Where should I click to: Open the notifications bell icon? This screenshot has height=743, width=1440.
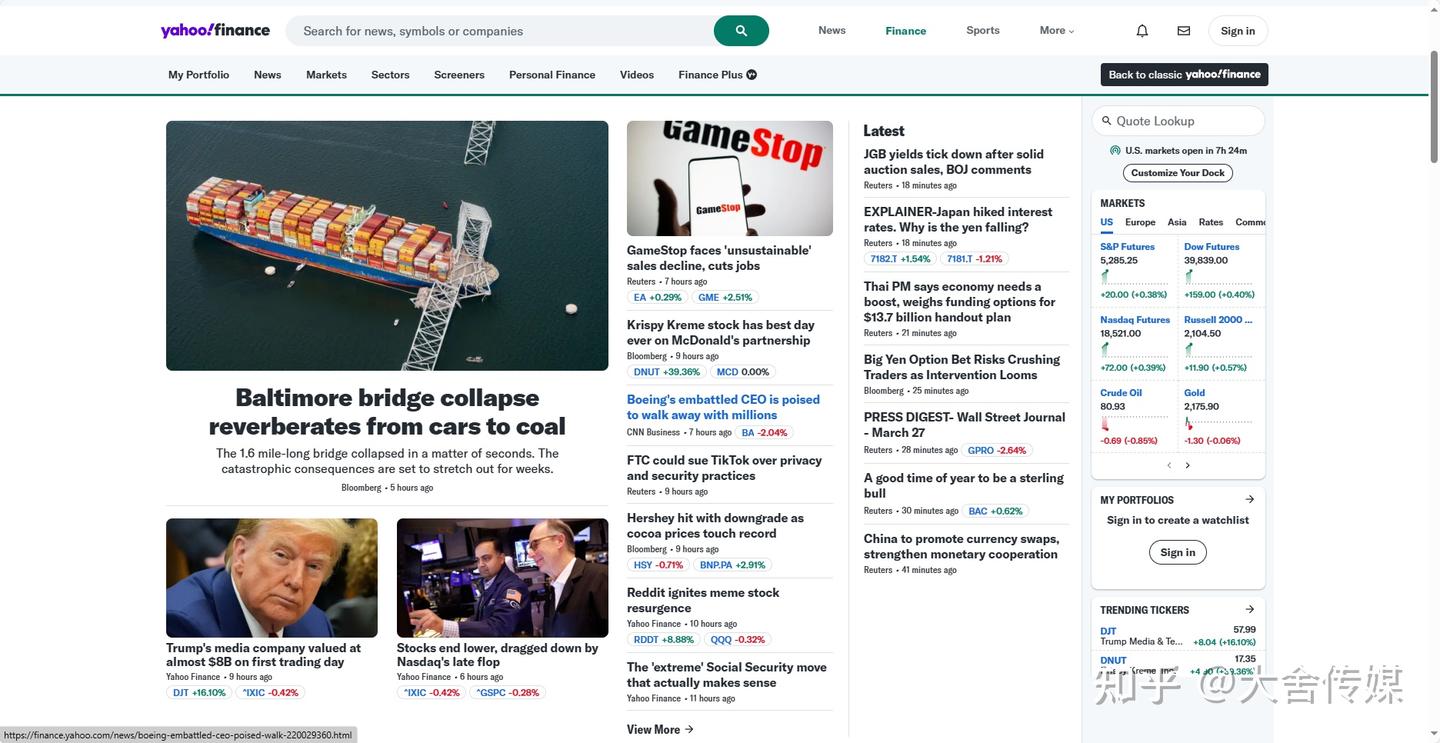[1142, 31]
